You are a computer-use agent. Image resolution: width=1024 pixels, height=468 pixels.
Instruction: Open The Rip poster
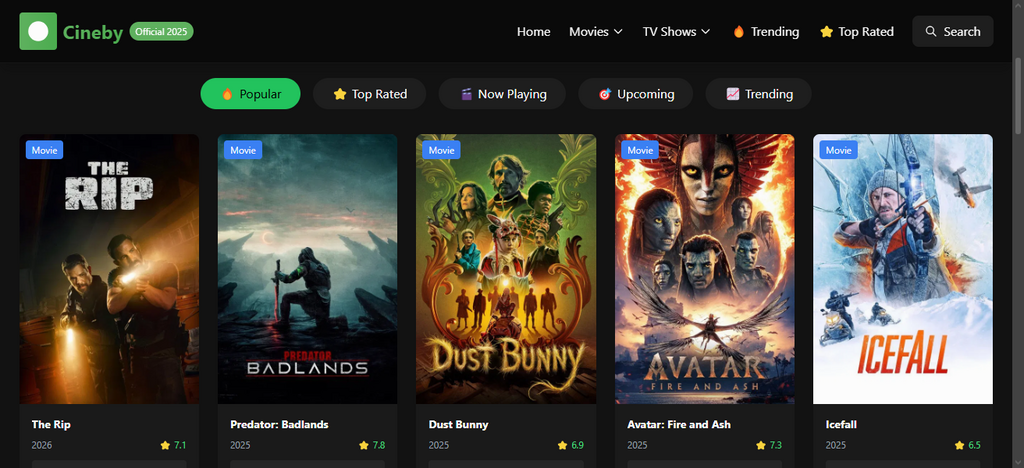coord(109,269)
